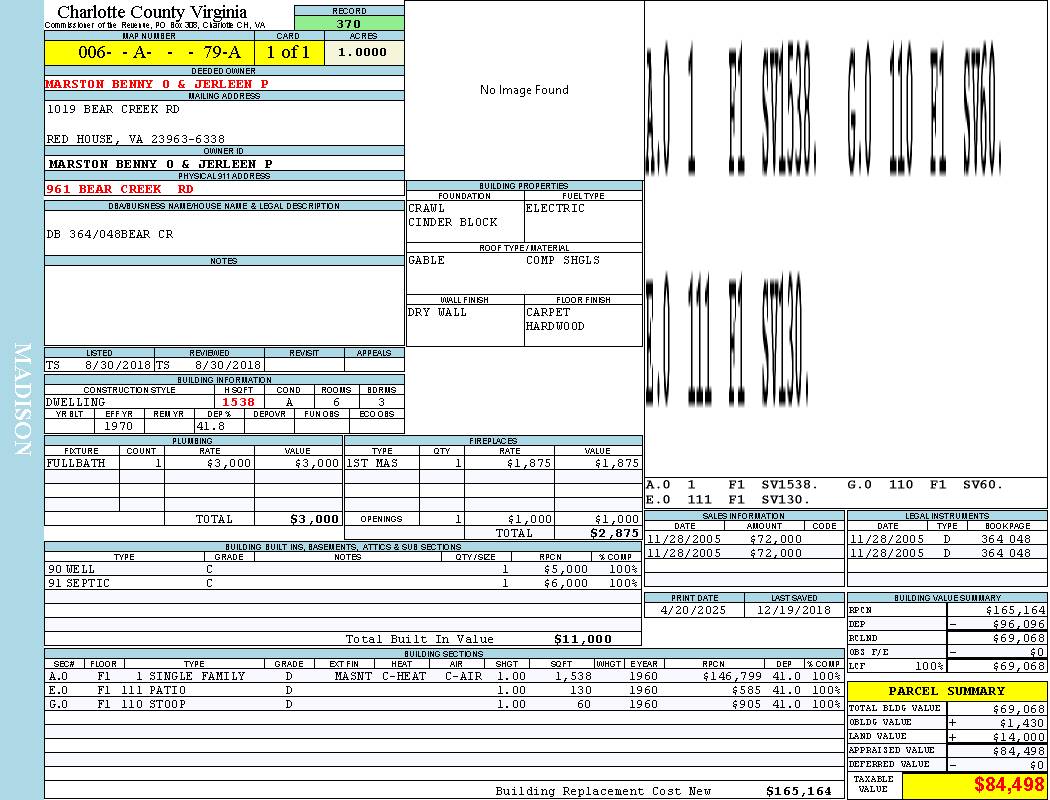Click the construction style DWELLING
This screenshot has width=1050, height=800.
76,402
